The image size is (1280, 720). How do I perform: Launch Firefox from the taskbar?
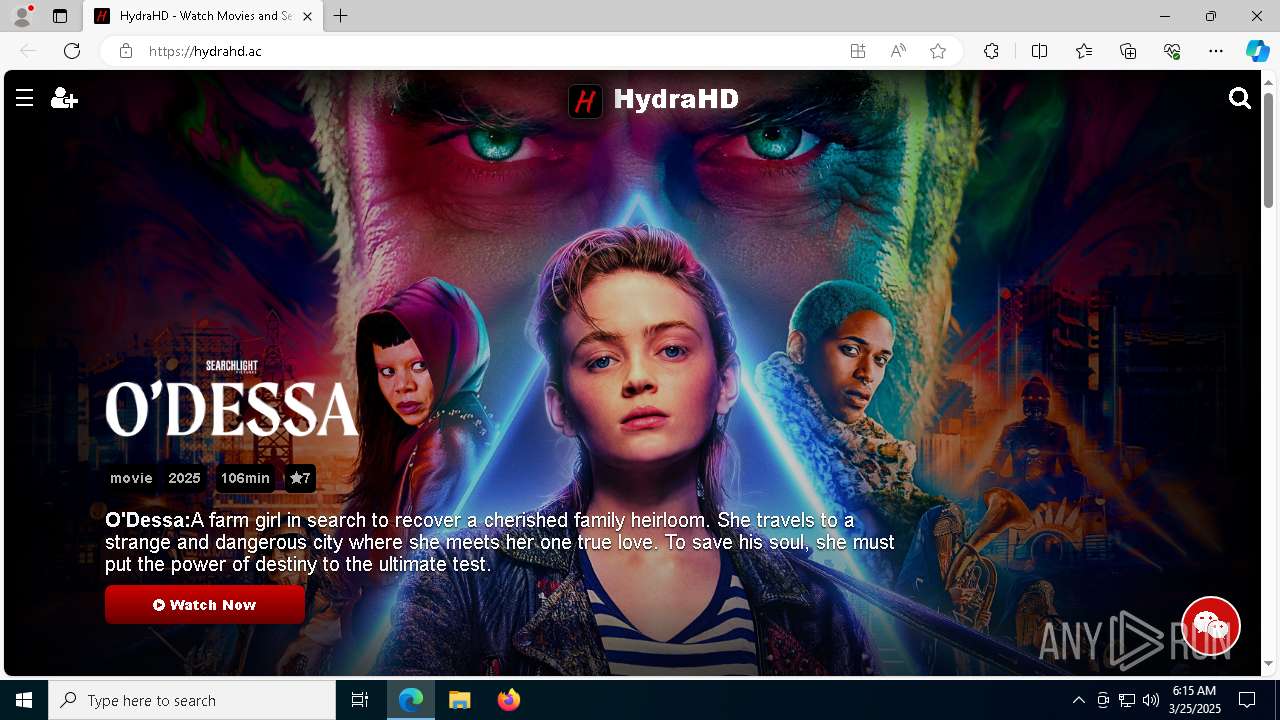coord(509,700)
